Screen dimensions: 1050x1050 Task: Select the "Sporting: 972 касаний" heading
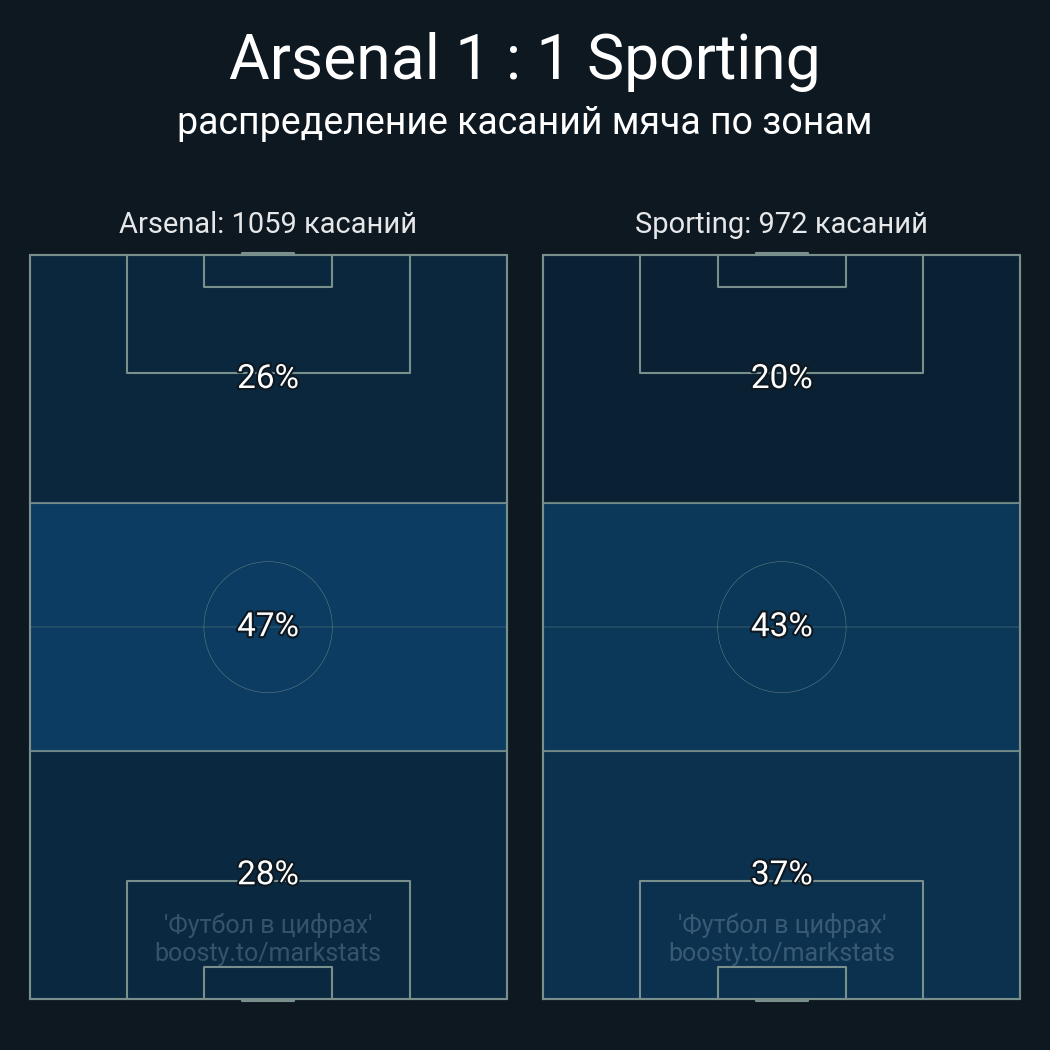tap(781, 223)
